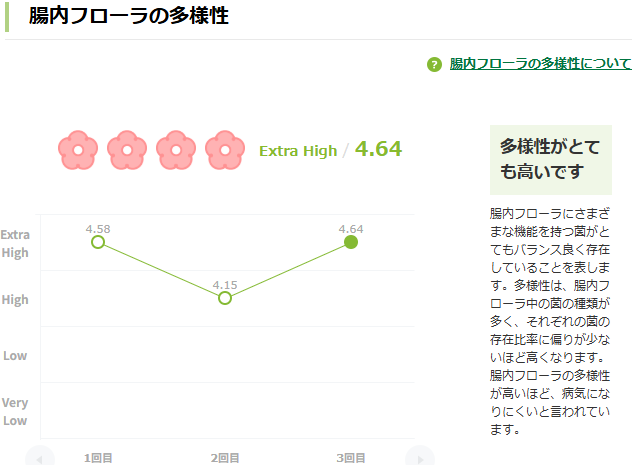This screenshot has height=465, width=632.
Task: Click the third pink flower icon
Action: [x=176, y=151]
